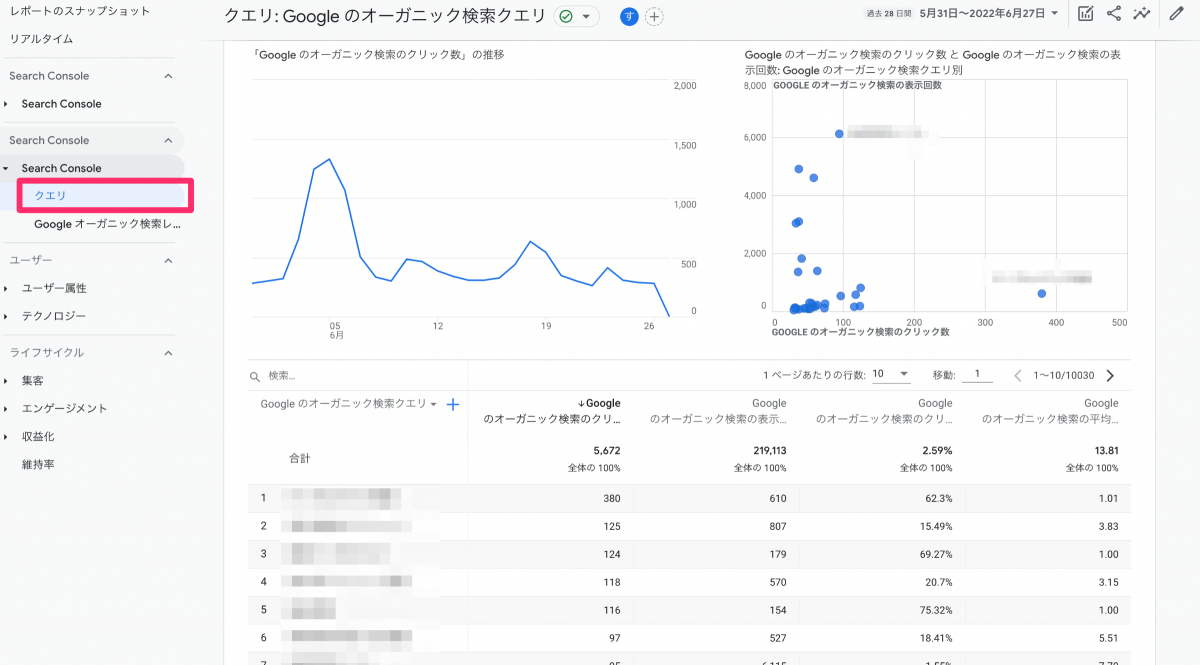Click the blue 'す' all-users segment badge
Image resolution: width=1200 pixels, height=665 pixels.
coord(629,17)
